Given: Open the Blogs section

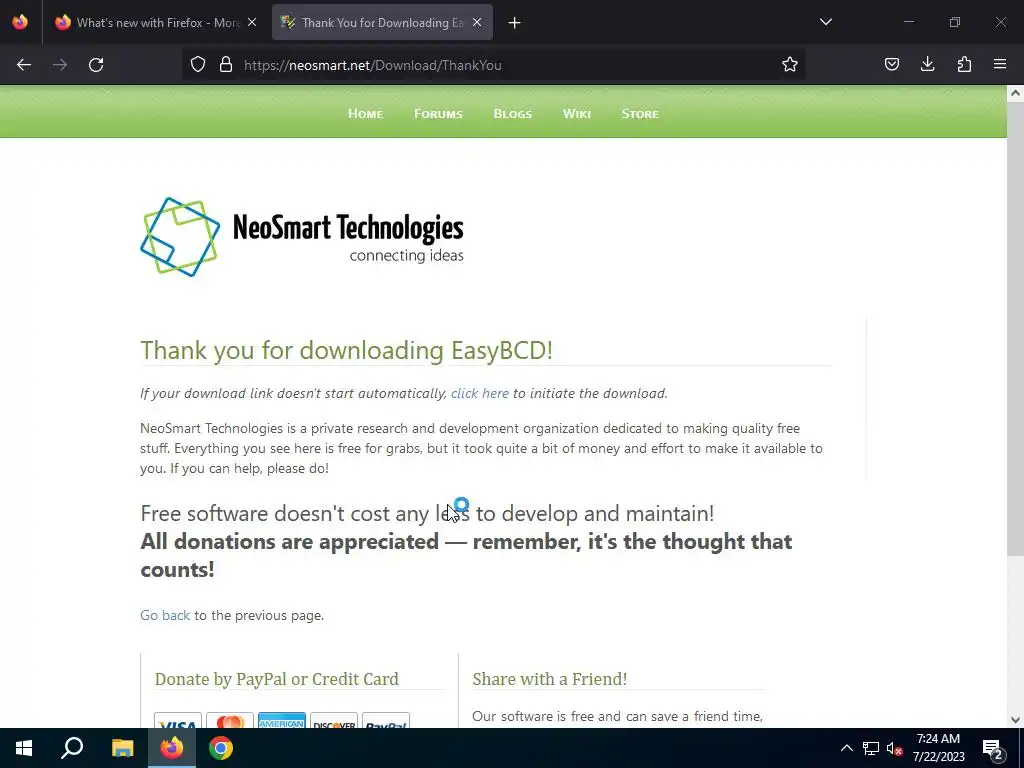Looking at the screenshot, I should [513, 114].
